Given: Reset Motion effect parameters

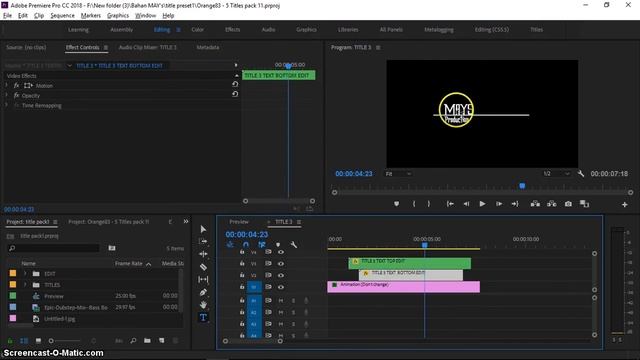Looking at the screenshot, I should 235,84.
